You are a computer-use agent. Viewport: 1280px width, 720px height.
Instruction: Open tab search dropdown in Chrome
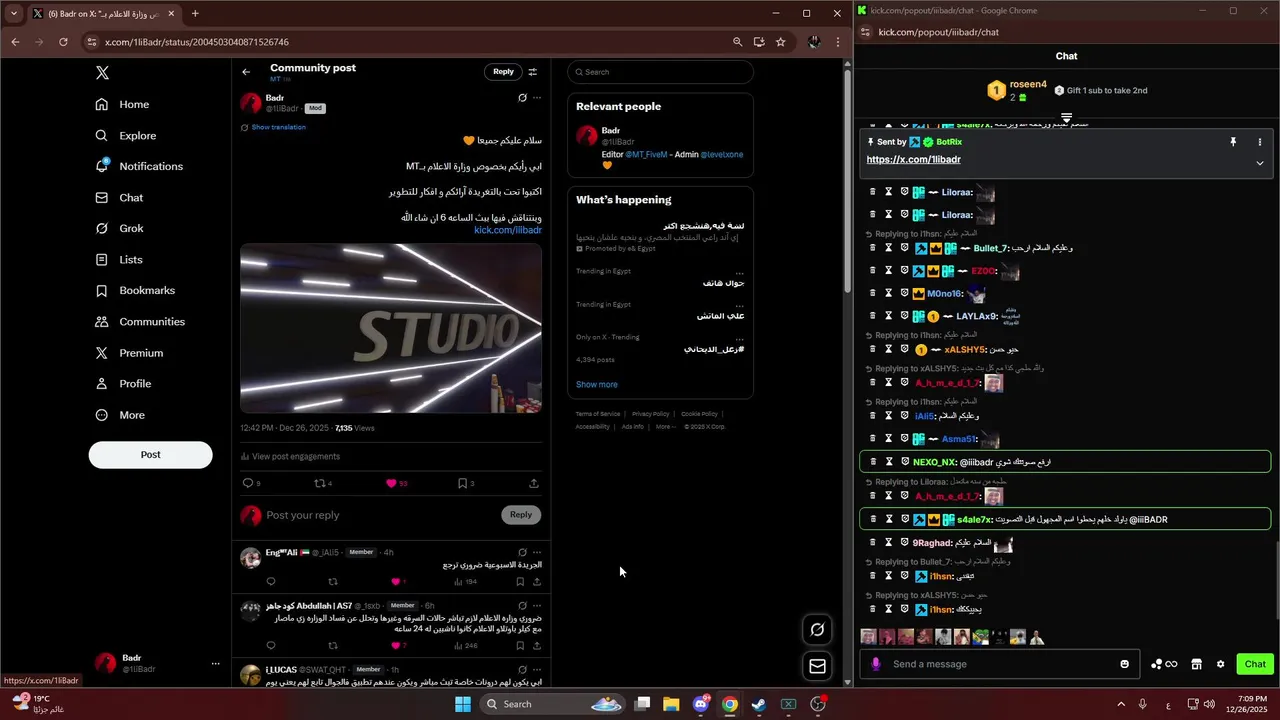13,14
